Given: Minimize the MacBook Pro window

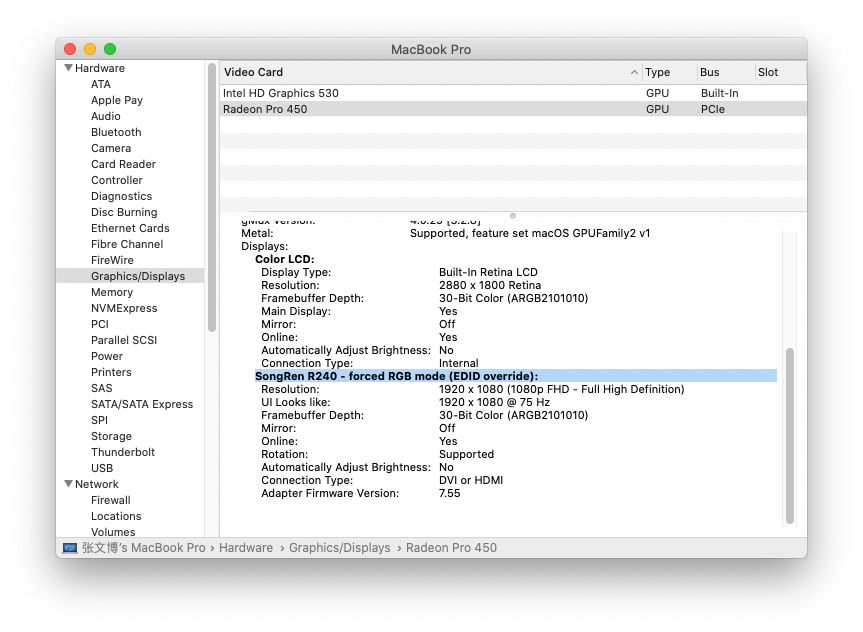Looking at the screenshot, I should point(90,49).
